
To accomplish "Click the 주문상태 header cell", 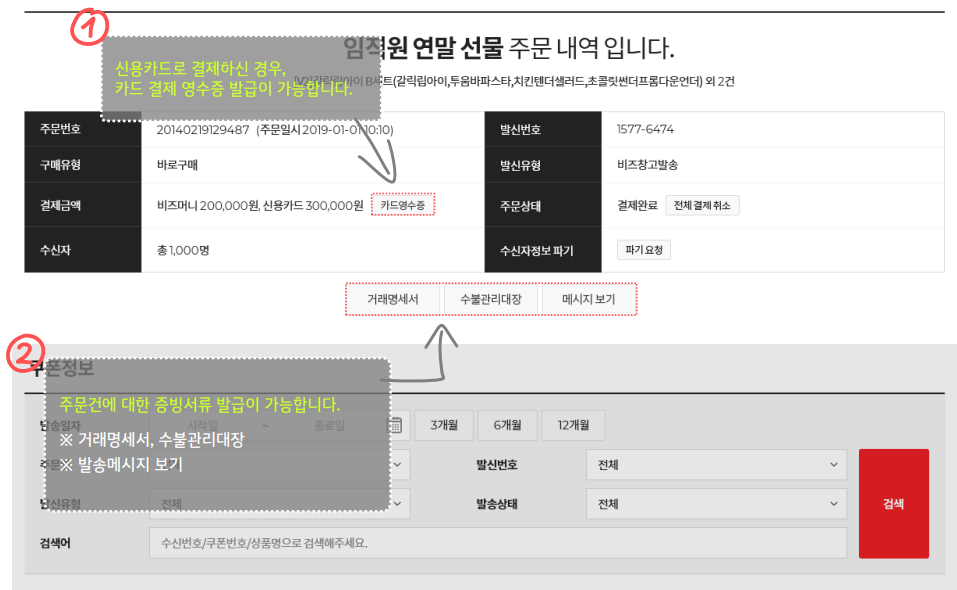I will tap(543, 206).
